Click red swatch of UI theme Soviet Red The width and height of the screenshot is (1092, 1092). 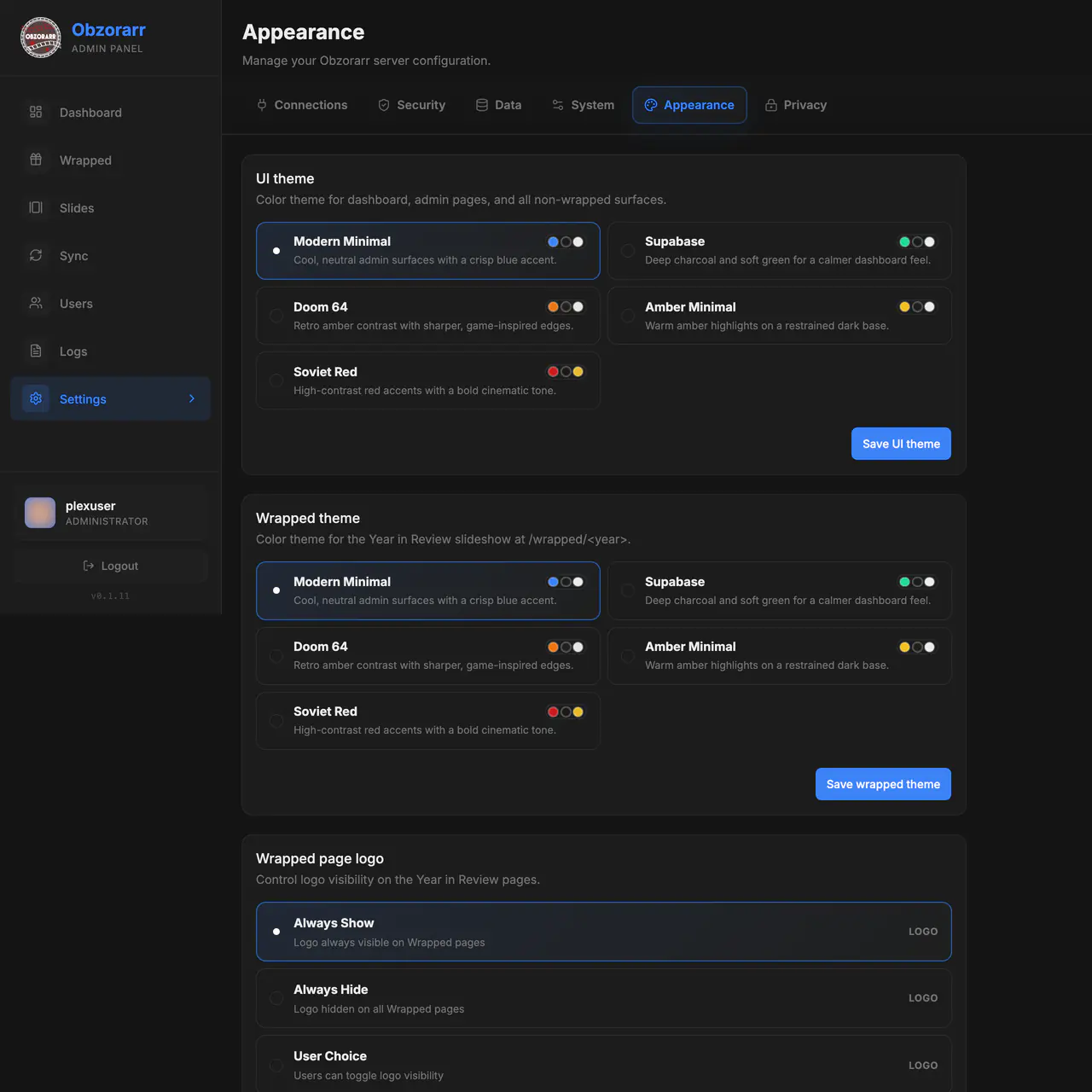coord(553,371)
